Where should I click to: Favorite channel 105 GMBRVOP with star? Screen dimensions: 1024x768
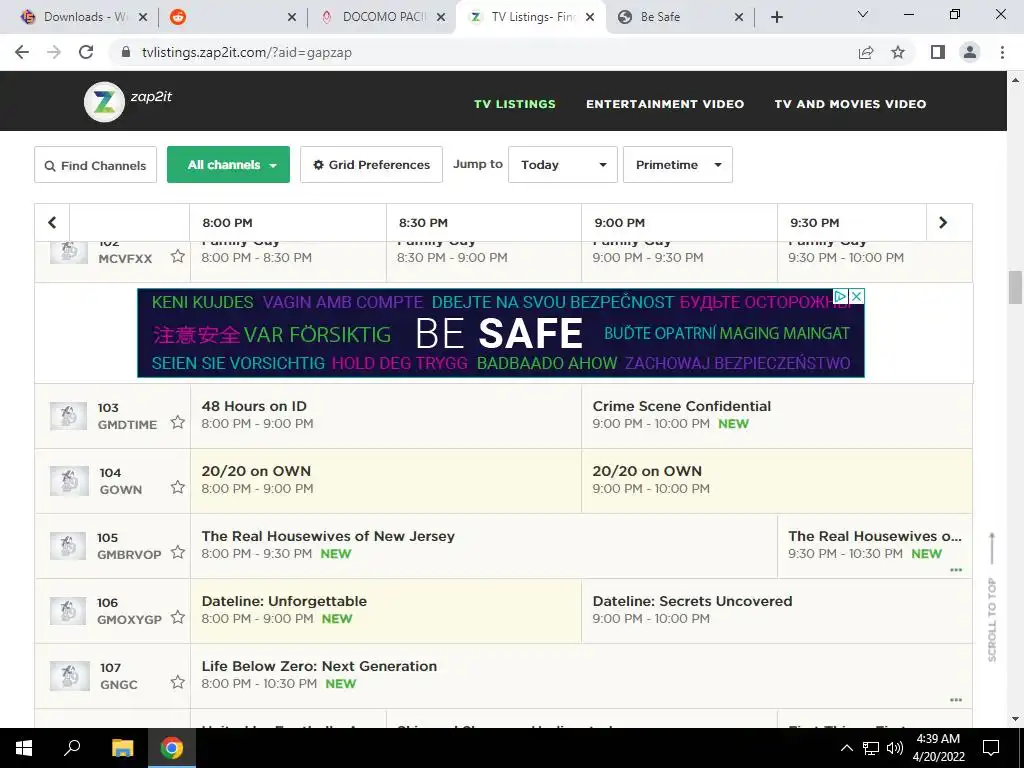click(178, 552)
